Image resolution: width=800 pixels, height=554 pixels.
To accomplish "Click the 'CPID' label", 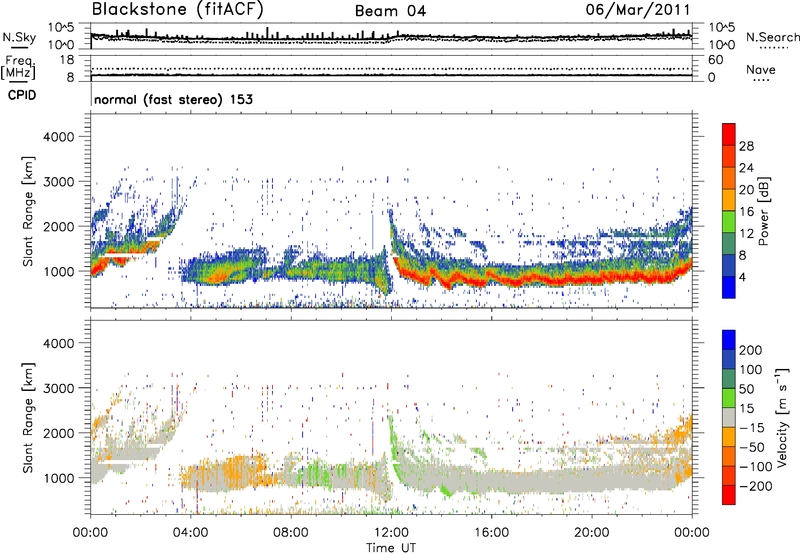I will [x=22, y=95].
